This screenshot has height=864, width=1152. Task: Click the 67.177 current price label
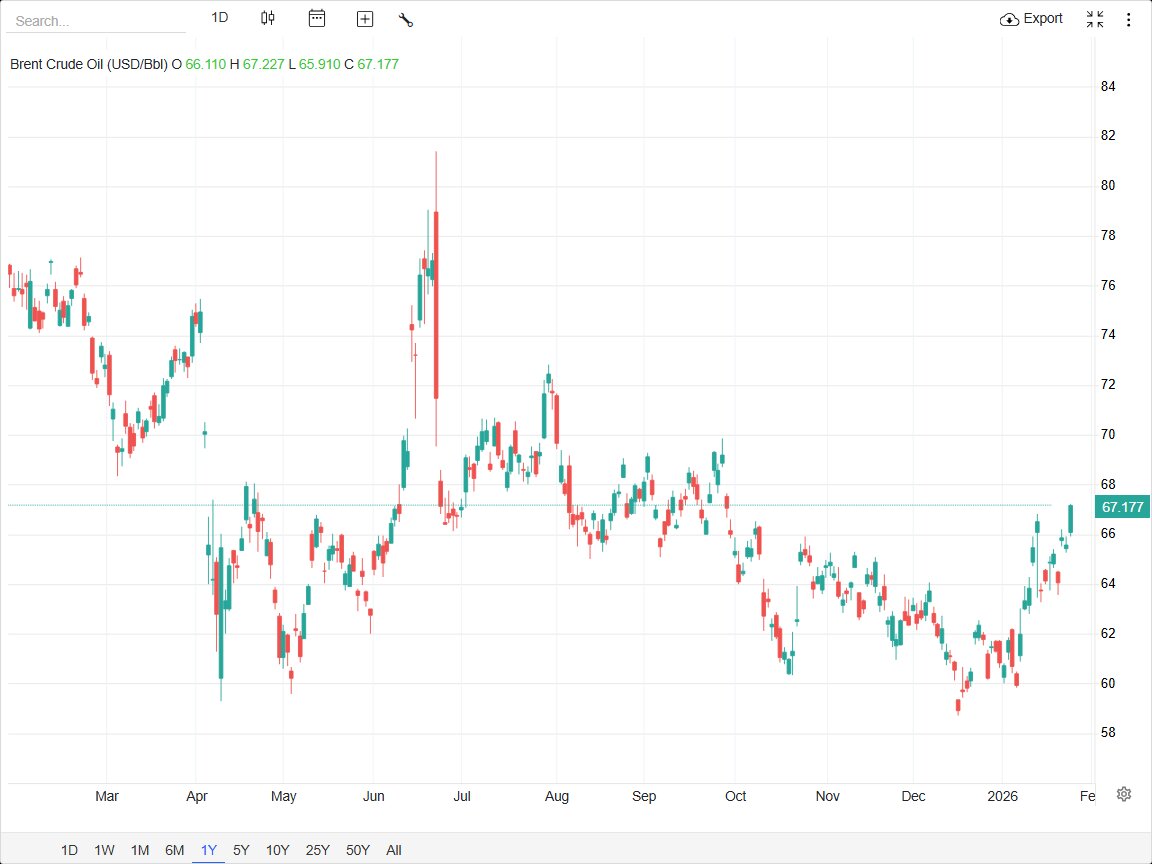pyautogui.click(x=1122, y=507)
